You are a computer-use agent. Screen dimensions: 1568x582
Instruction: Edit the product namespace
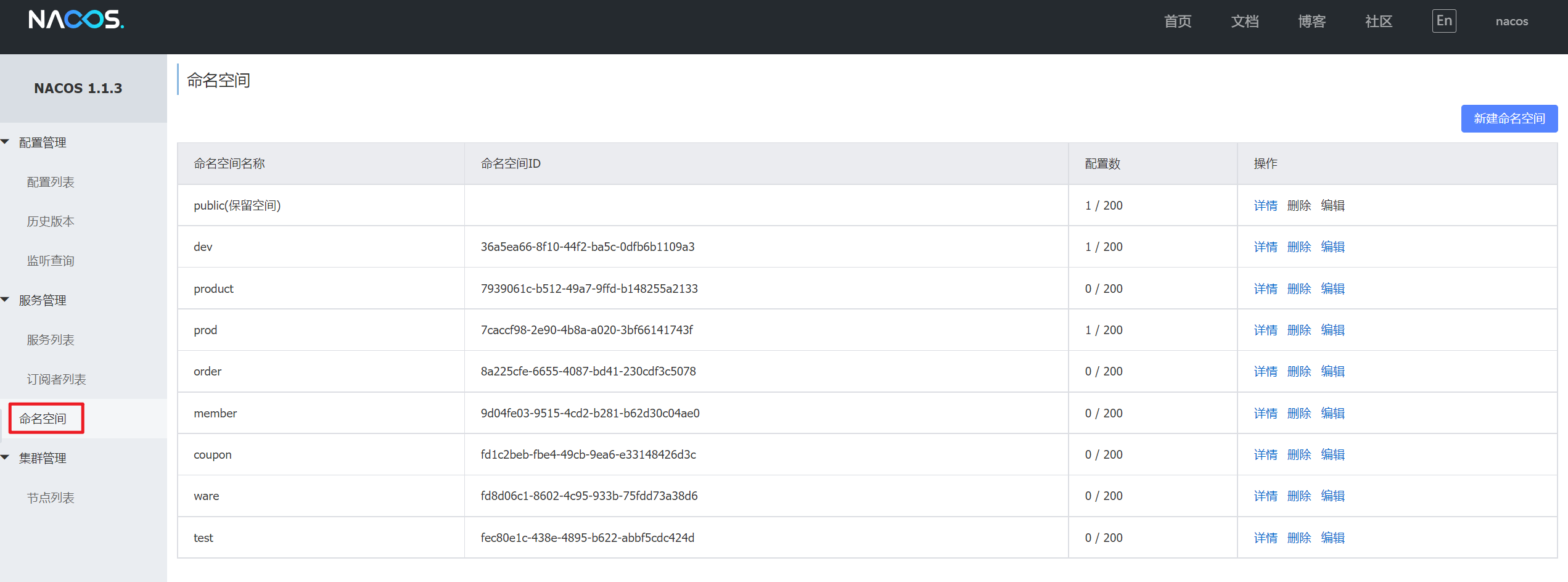click(x=1333, y=289)
